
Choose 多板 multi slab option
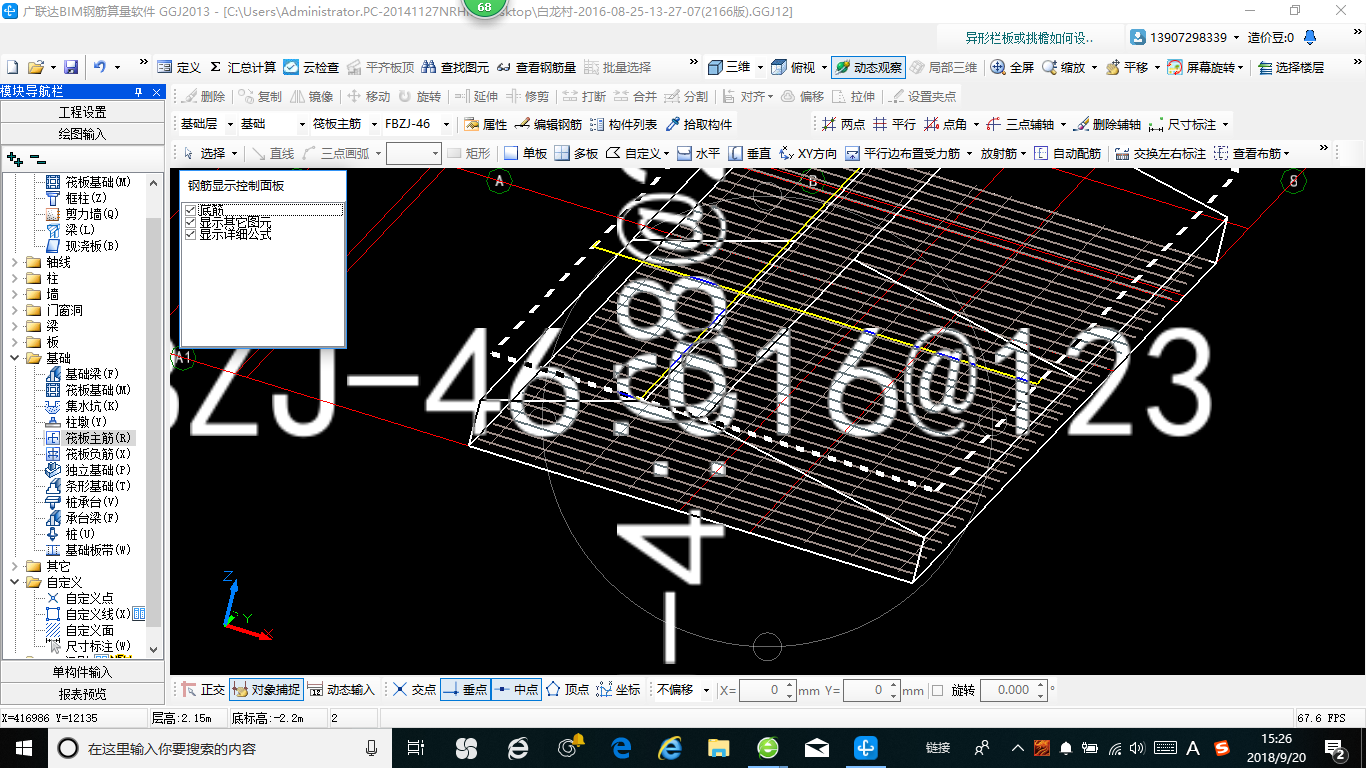(576, 153)
